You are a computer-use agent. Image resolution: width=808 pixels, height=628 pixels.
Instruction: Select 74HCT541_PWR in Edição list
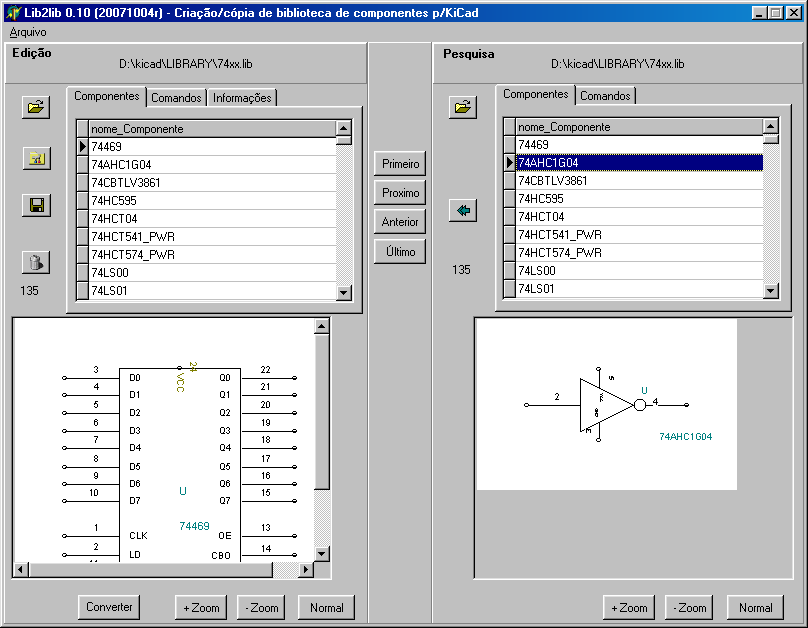click(212, 237)
